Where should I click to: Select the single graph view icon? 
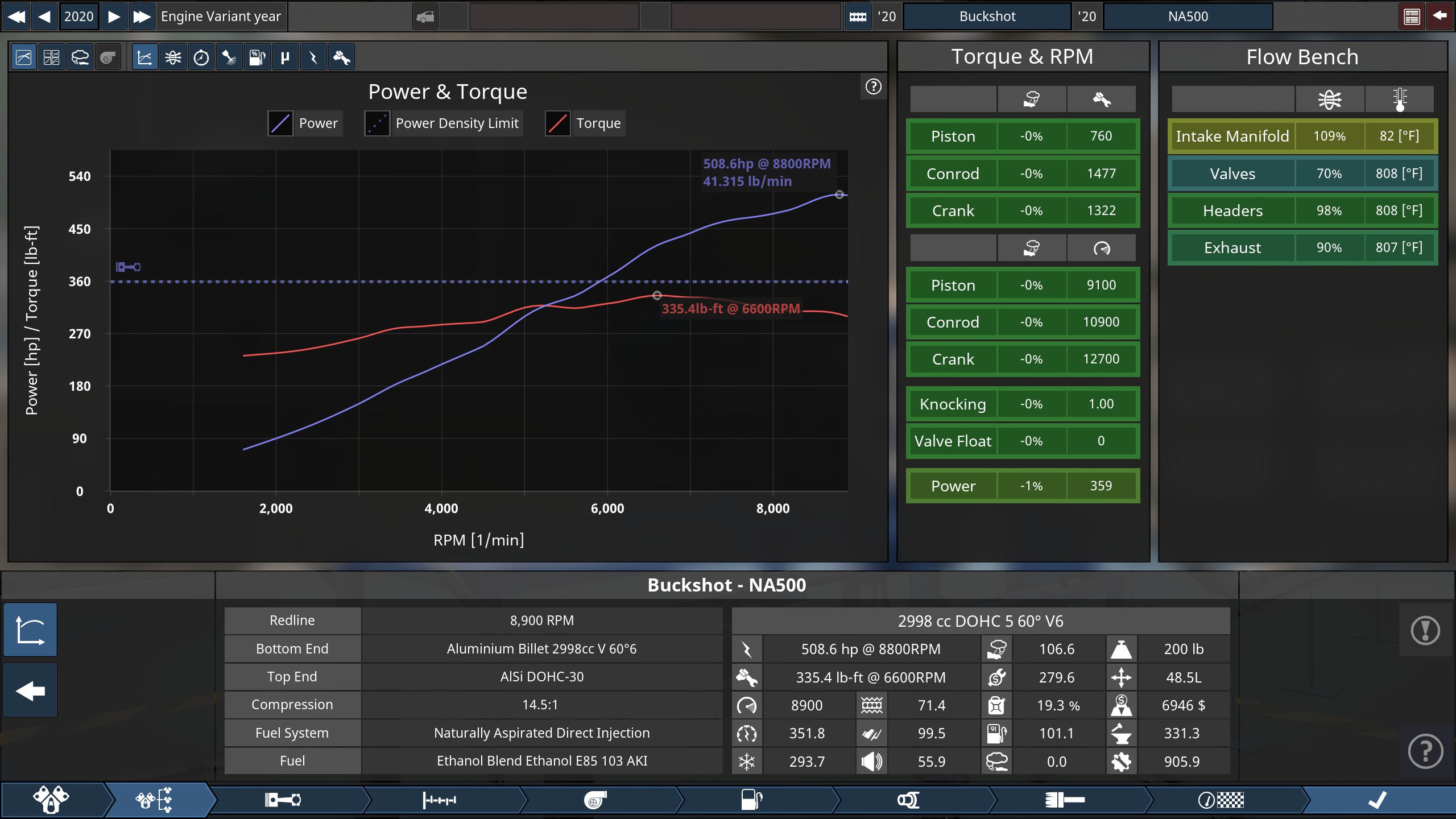[x=24, y=57]
